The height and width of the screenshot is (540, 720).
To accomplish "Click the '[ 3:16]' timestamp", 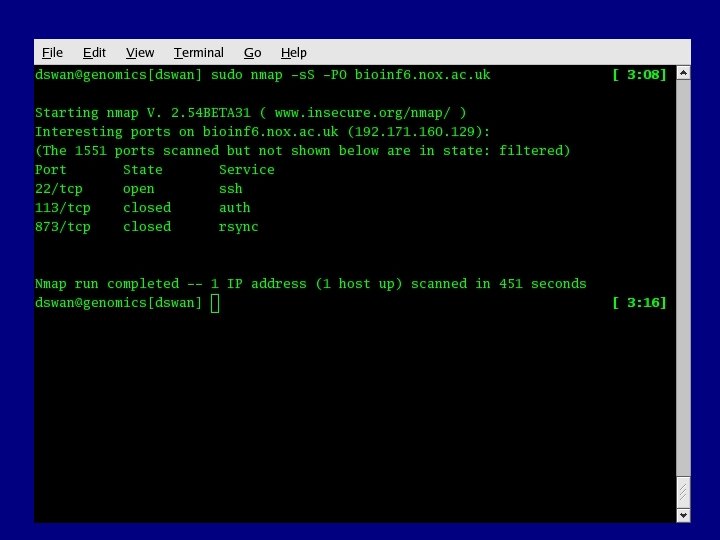I will pos(639,303).
